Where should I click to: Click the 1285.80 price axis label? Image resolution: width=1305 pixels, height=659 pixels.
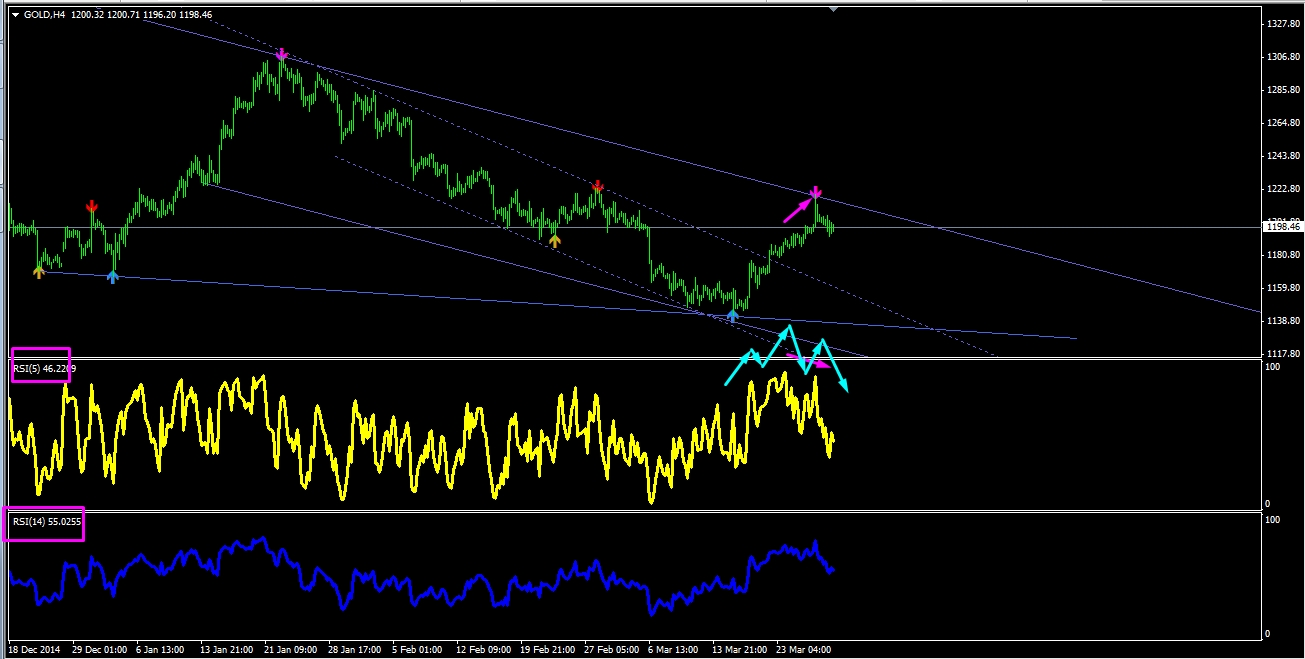[1281, 90]
